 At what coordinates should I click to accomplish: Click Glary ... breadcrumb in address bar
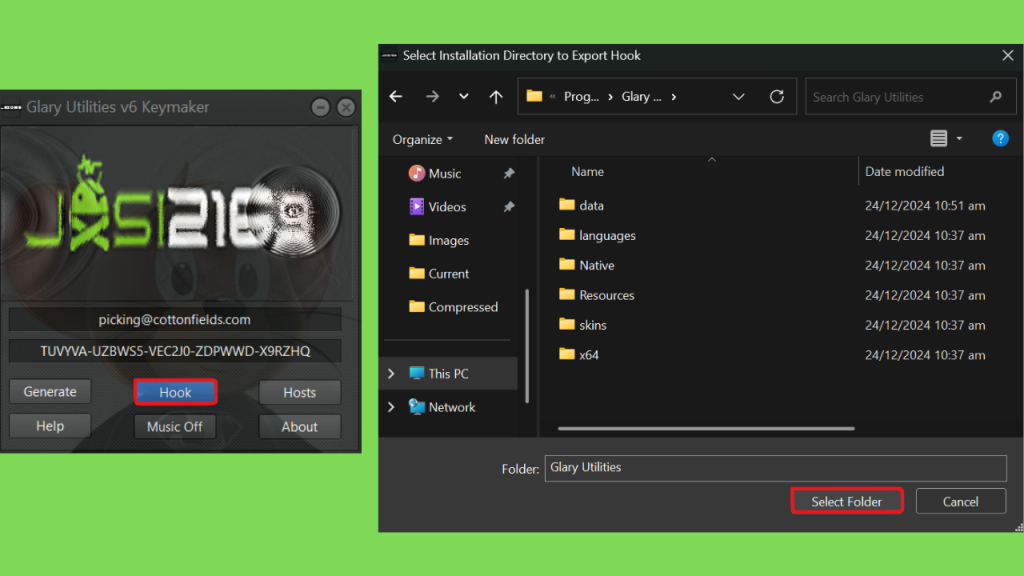click(641, 97)
